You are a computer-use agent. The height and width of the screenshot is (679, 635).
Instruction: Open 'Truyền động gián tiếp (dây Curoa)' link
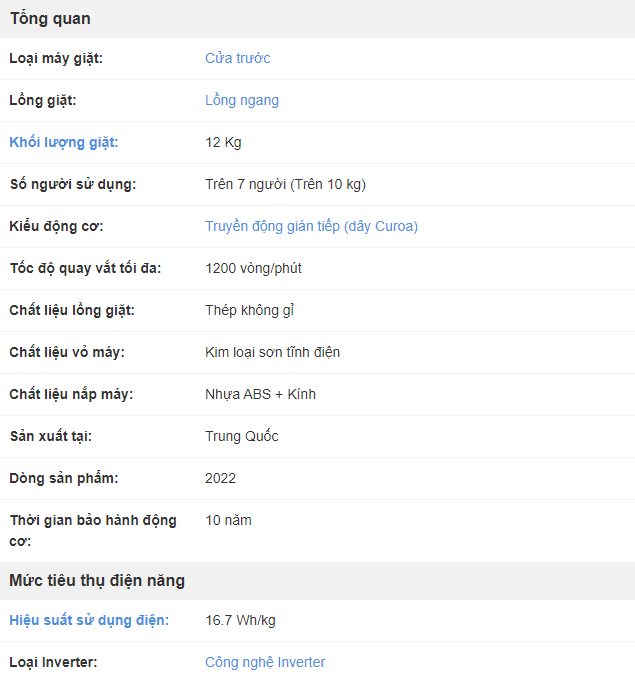[x=311, y=226]
